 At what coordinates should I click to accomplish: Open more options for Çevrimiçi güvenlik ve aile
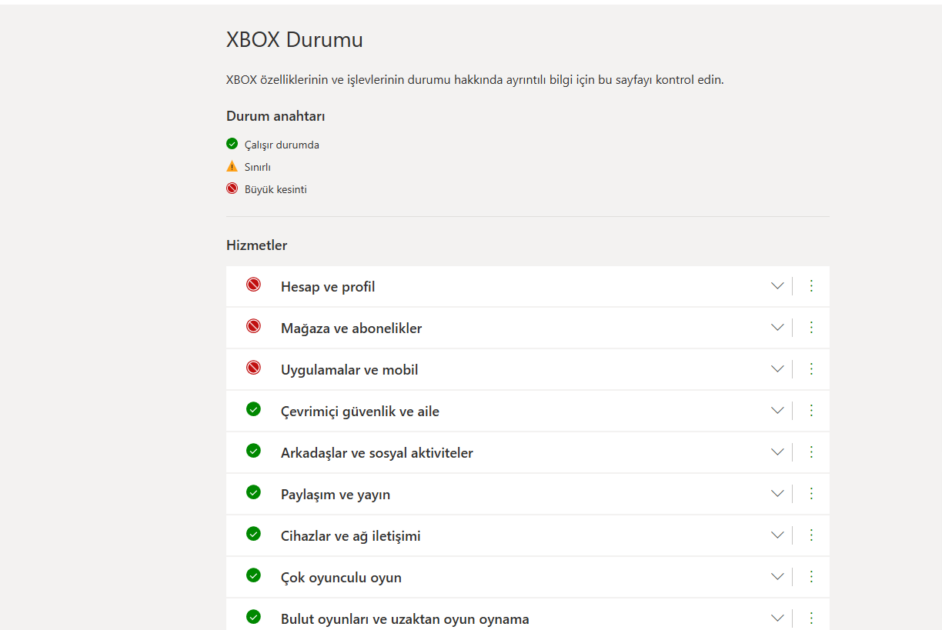coord(811,410)
